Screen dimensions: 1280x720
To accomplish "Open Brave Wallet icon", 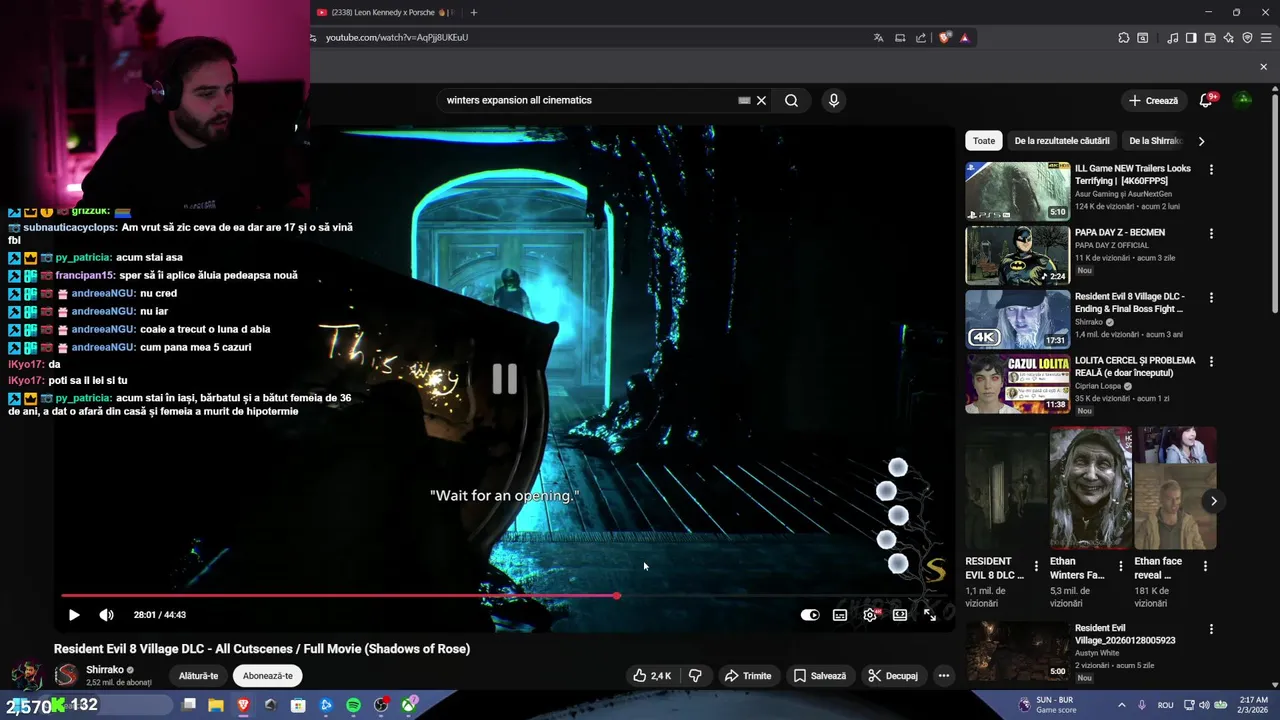I will [1210, 38].
